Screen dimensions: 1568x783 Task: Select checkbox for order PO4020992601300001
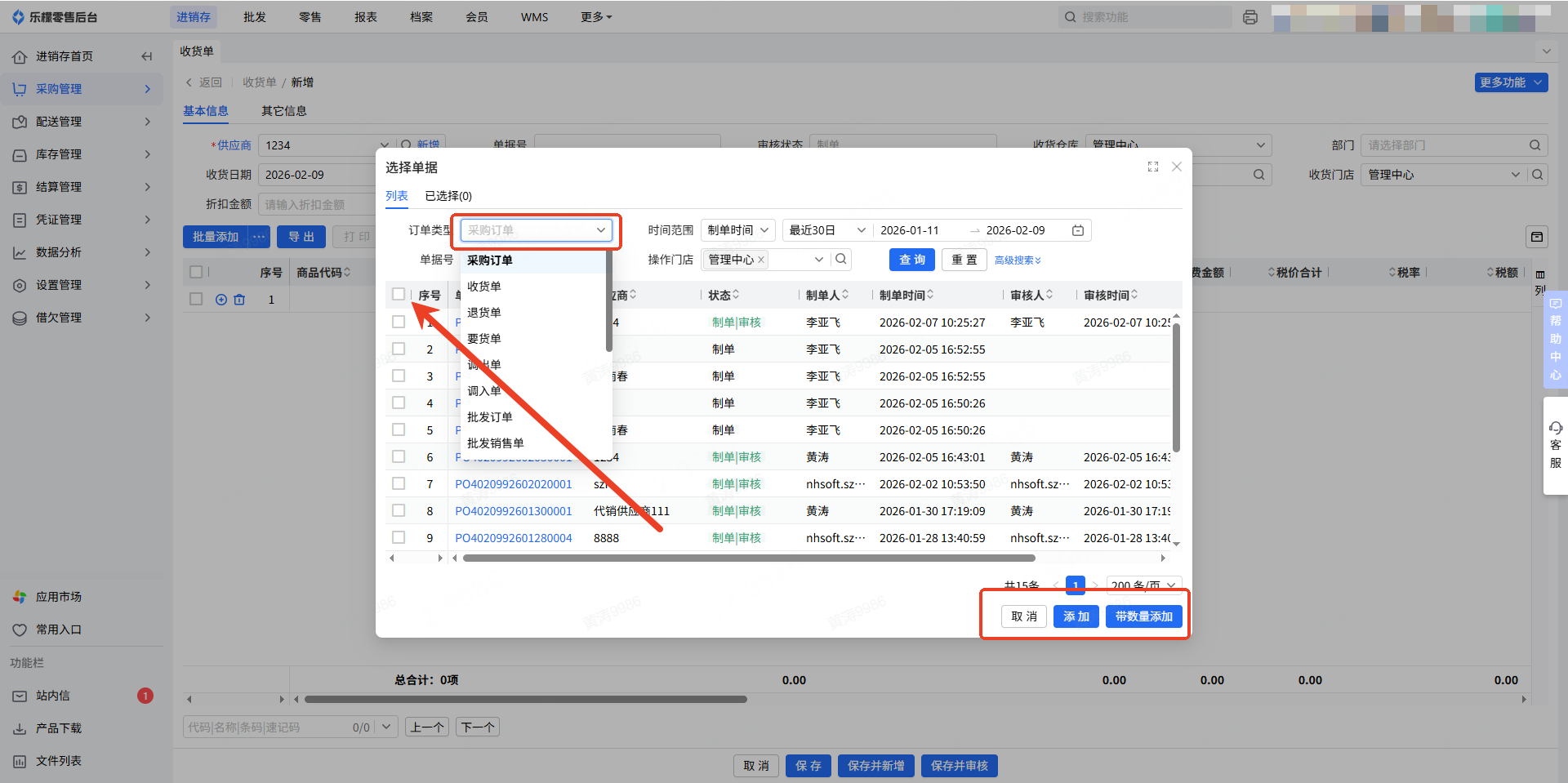(x=399, y=510)
